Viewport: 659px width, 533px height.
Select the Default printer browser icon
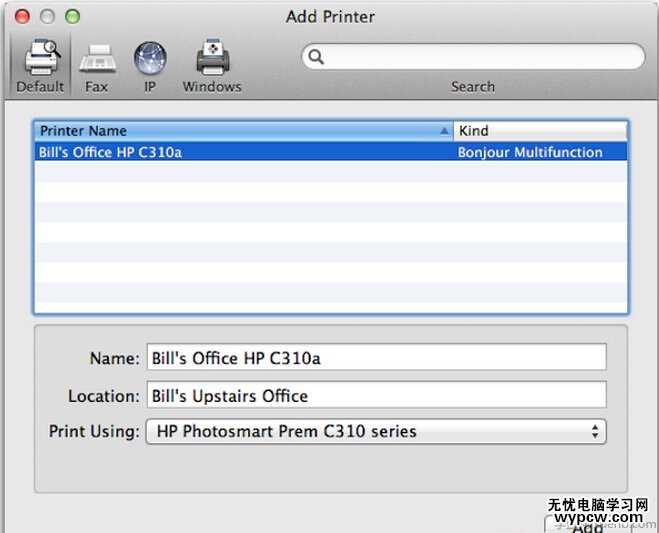(40, 63)
